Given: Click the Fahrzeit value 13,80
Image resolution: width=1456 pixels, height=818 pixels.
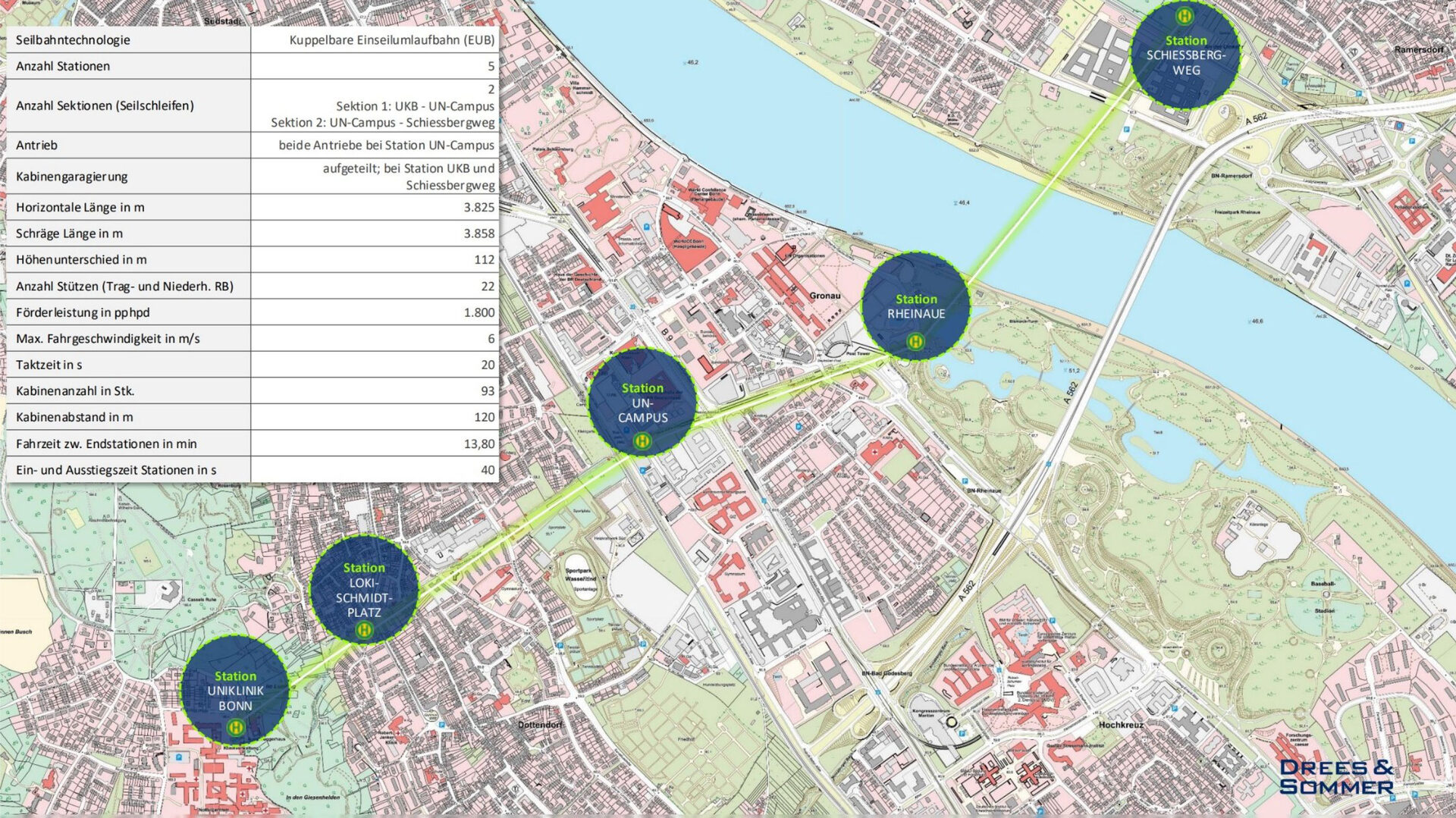Looking at the screenshot, I should point(479,443).
